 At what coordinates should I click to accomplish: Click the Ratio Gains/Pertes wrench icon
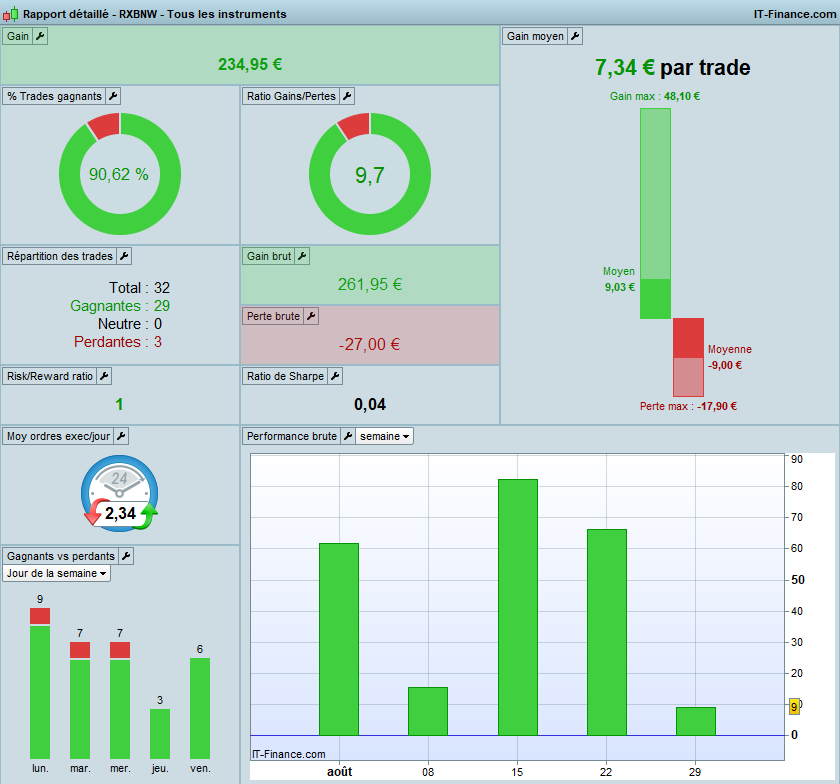[x=347, y=96]
